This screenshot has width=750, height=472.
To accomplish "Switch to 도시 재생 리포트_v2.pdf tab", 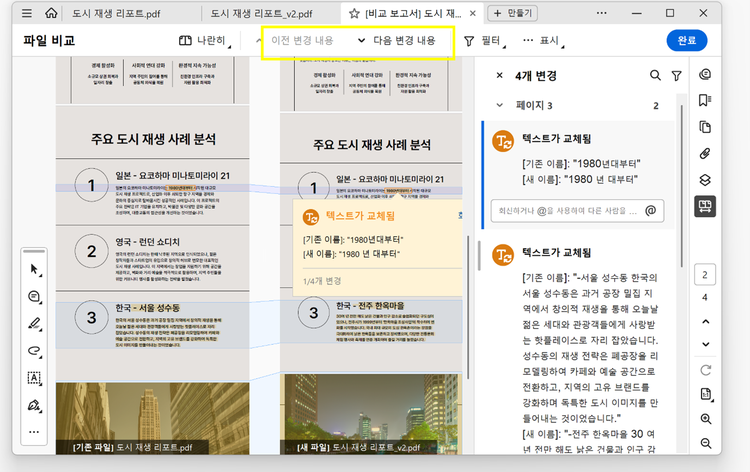I will (262, 14).
